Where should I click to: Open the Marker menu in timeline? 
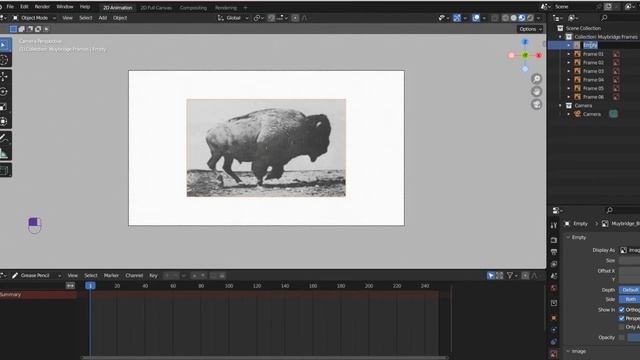[x=111, y=276]
